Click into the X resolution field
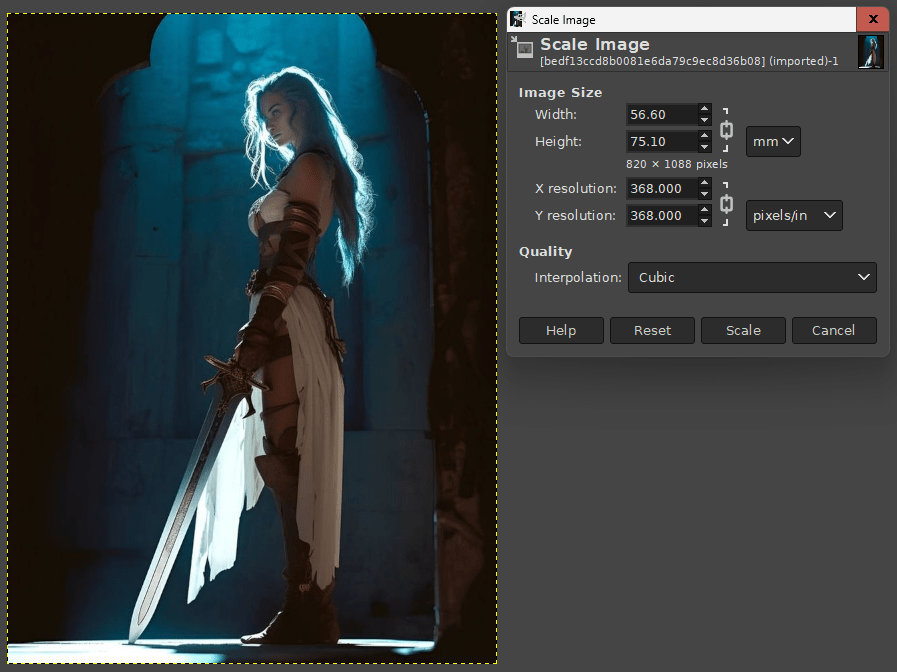This screenshot has width=897, height=672. (661, 189)
